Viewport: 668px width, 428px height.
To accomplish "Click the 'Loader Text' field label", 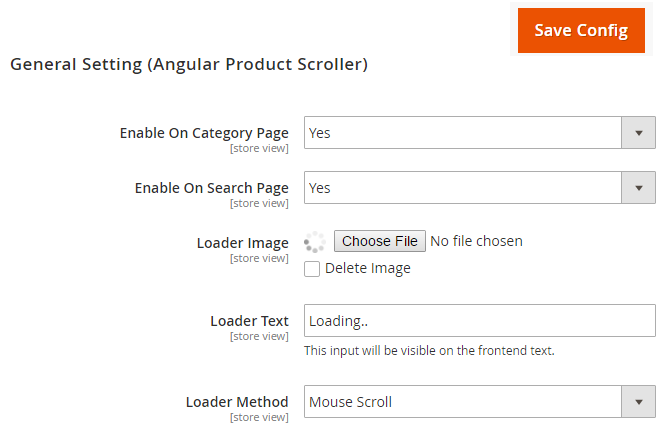I will coord(249,321).
